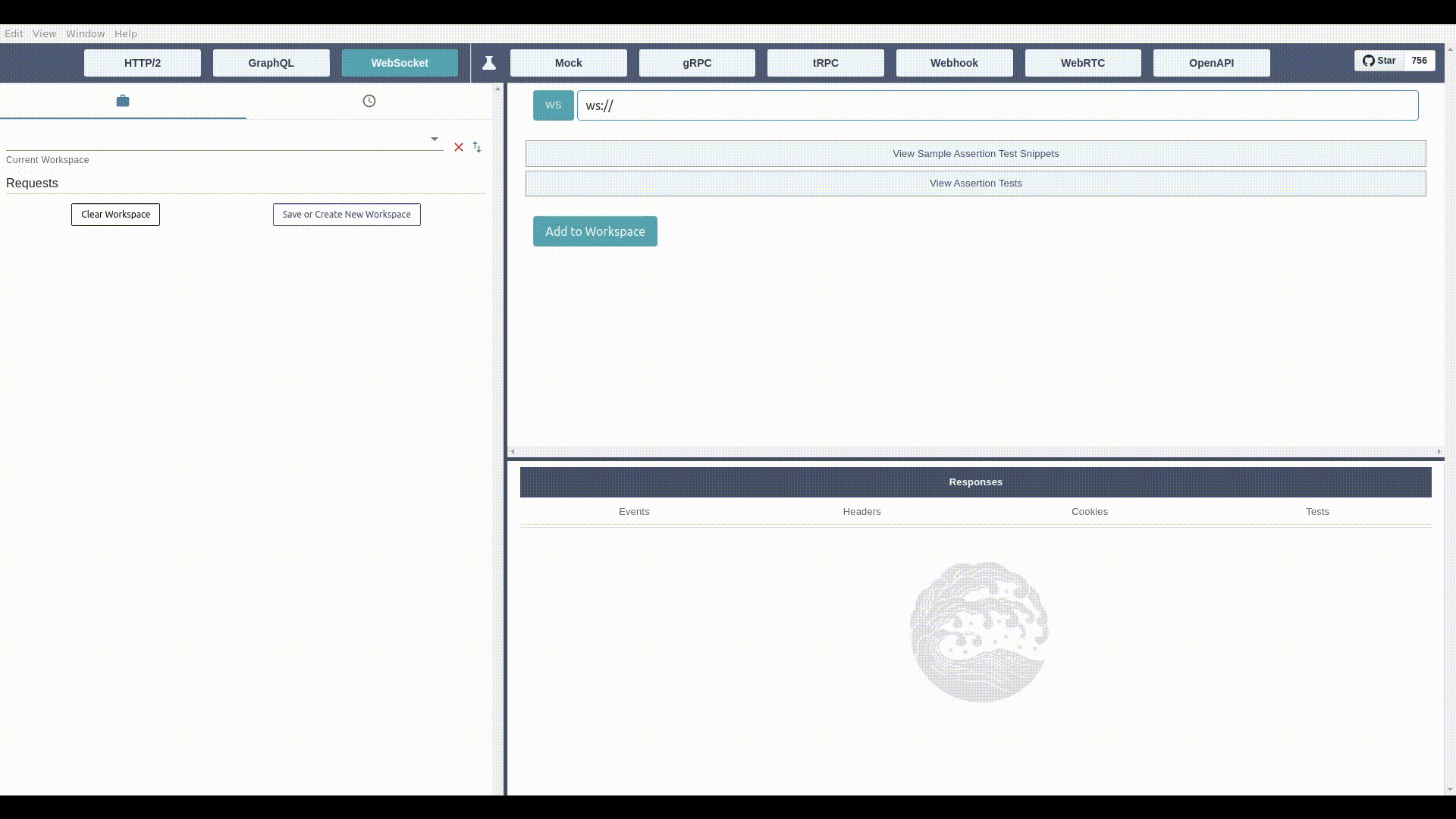Screen dimensions: 1456x819
Task: Click the WebSocket protocol icon WS
Action: [553, 105]
